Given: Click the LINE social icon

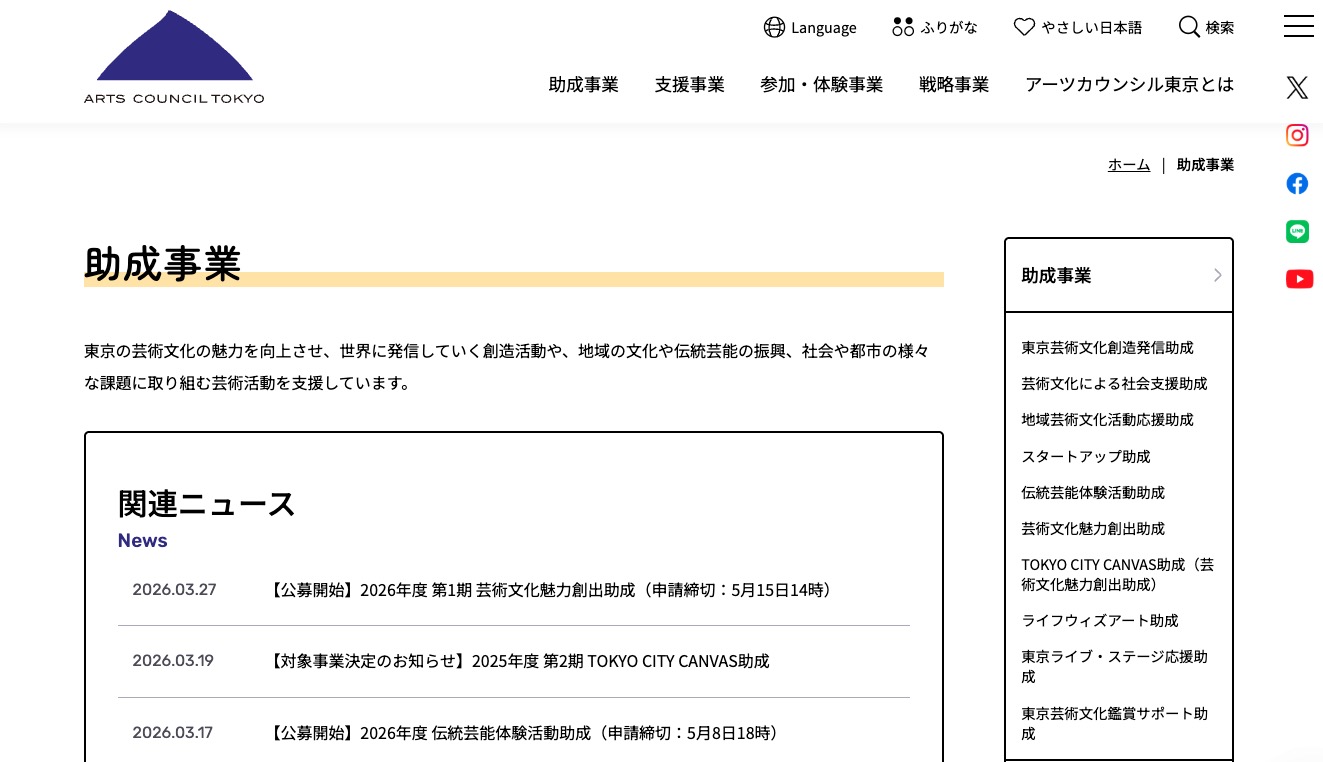Looking at the screenshot, I should (1297, 231).
